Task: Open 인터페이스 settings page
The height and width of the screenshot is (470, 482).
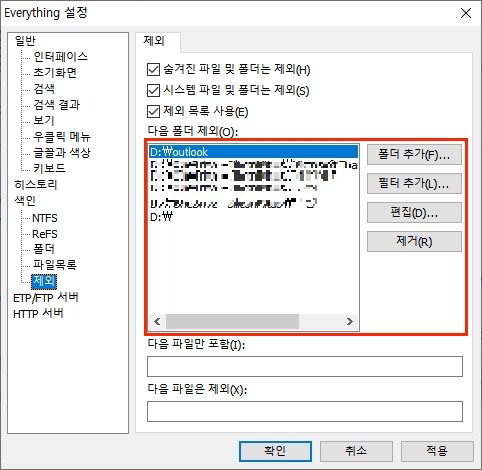Action: point(60,57)
